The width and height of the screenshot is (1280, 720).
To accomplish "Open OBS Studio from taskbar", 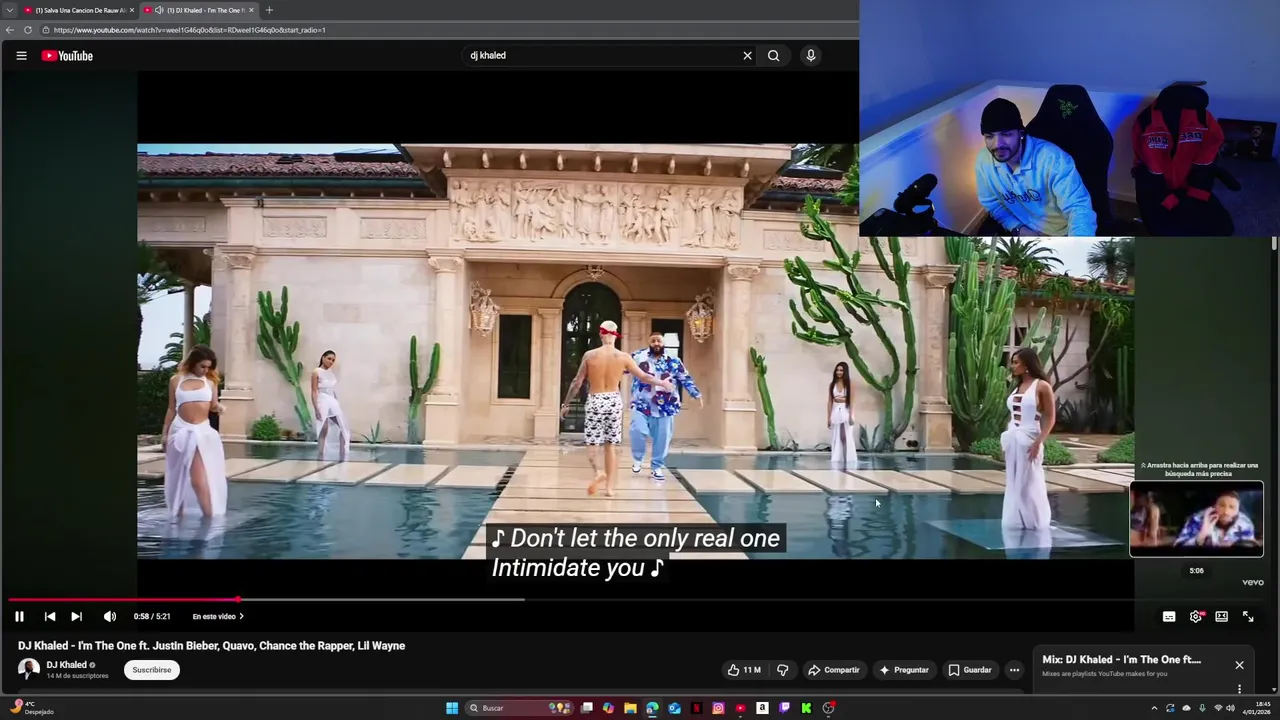I will (828, 708).
